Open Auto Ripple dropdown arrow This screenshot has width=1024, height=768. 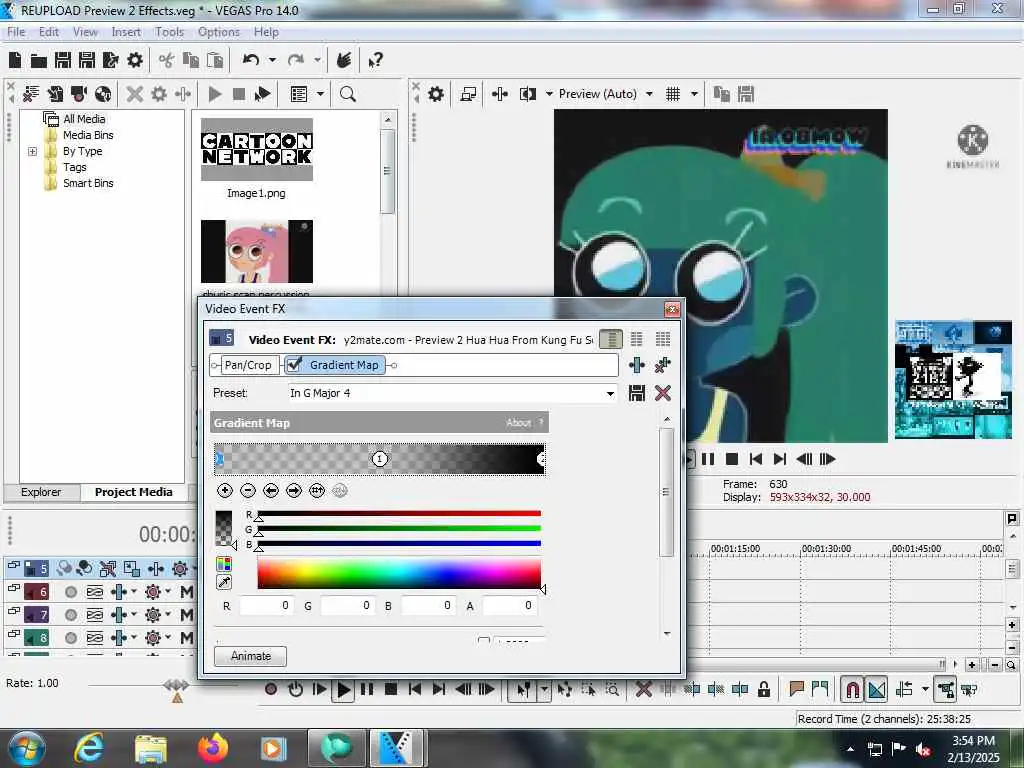coord(925,690)
